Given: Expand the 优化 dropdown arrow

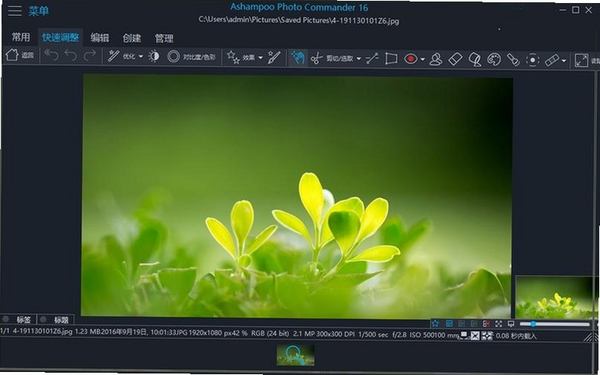Looking at the screenshot, I should [x=141, y=57].
